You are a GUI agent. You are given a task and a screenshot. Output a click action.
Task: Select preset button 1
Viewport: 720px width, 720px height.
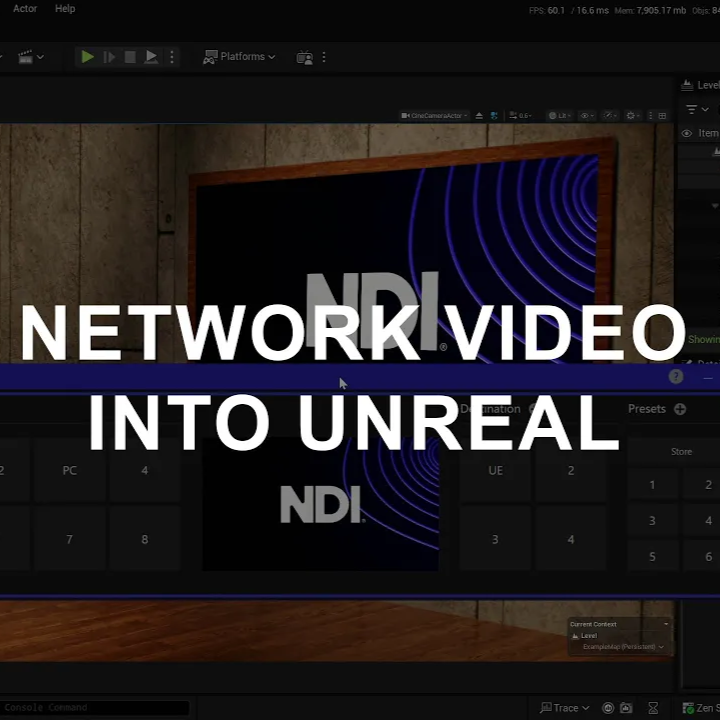tap(652, 484)
